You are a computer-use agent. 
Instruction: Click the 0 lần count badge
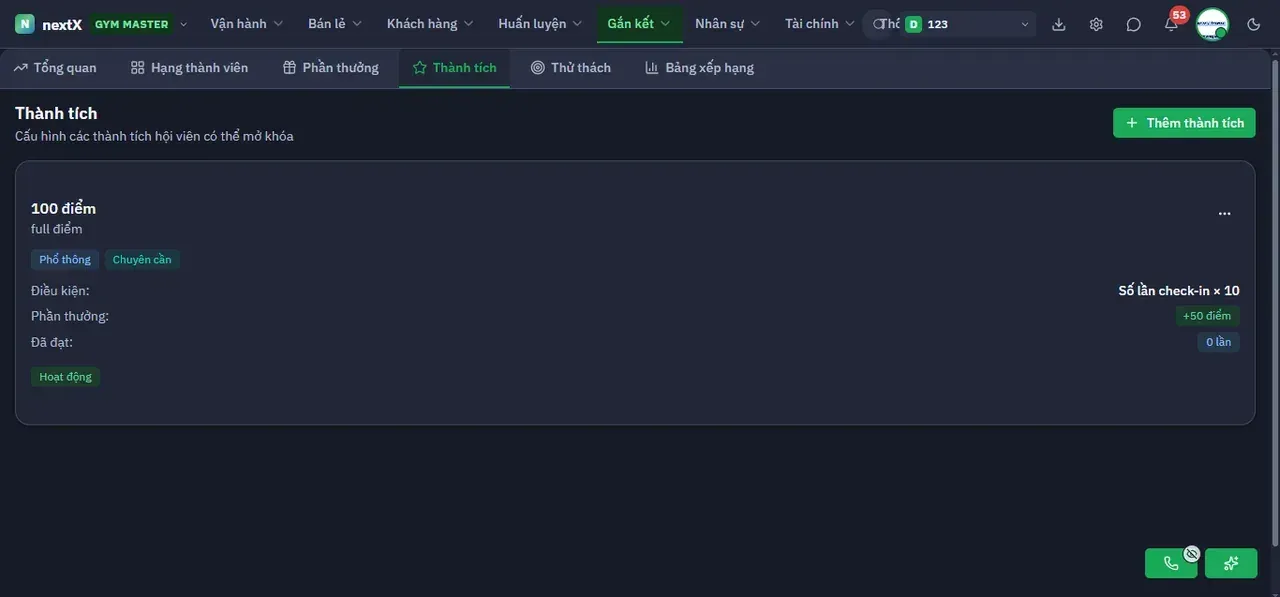click(x=1218, y=342)
